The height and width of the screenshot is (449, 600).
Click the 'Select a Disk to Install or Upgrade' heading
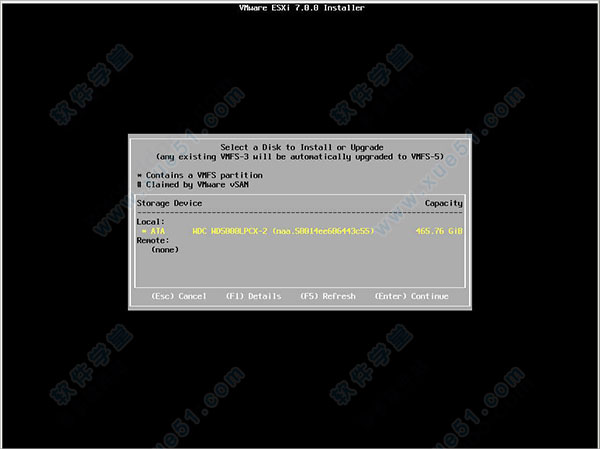point(302,147)
